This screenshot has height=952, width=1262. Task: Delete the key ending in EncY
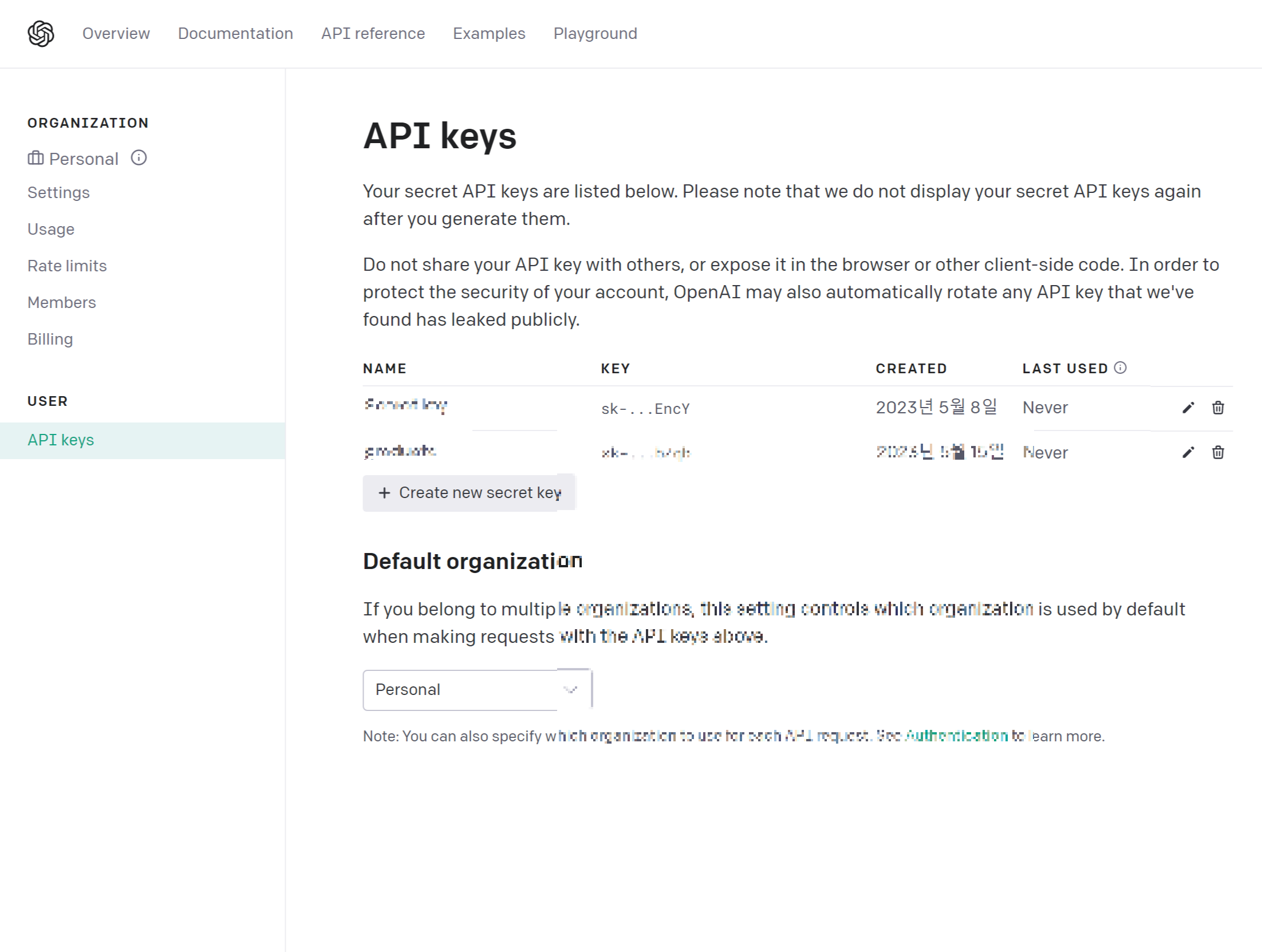pyautogui.click(x=1218, y=408)
